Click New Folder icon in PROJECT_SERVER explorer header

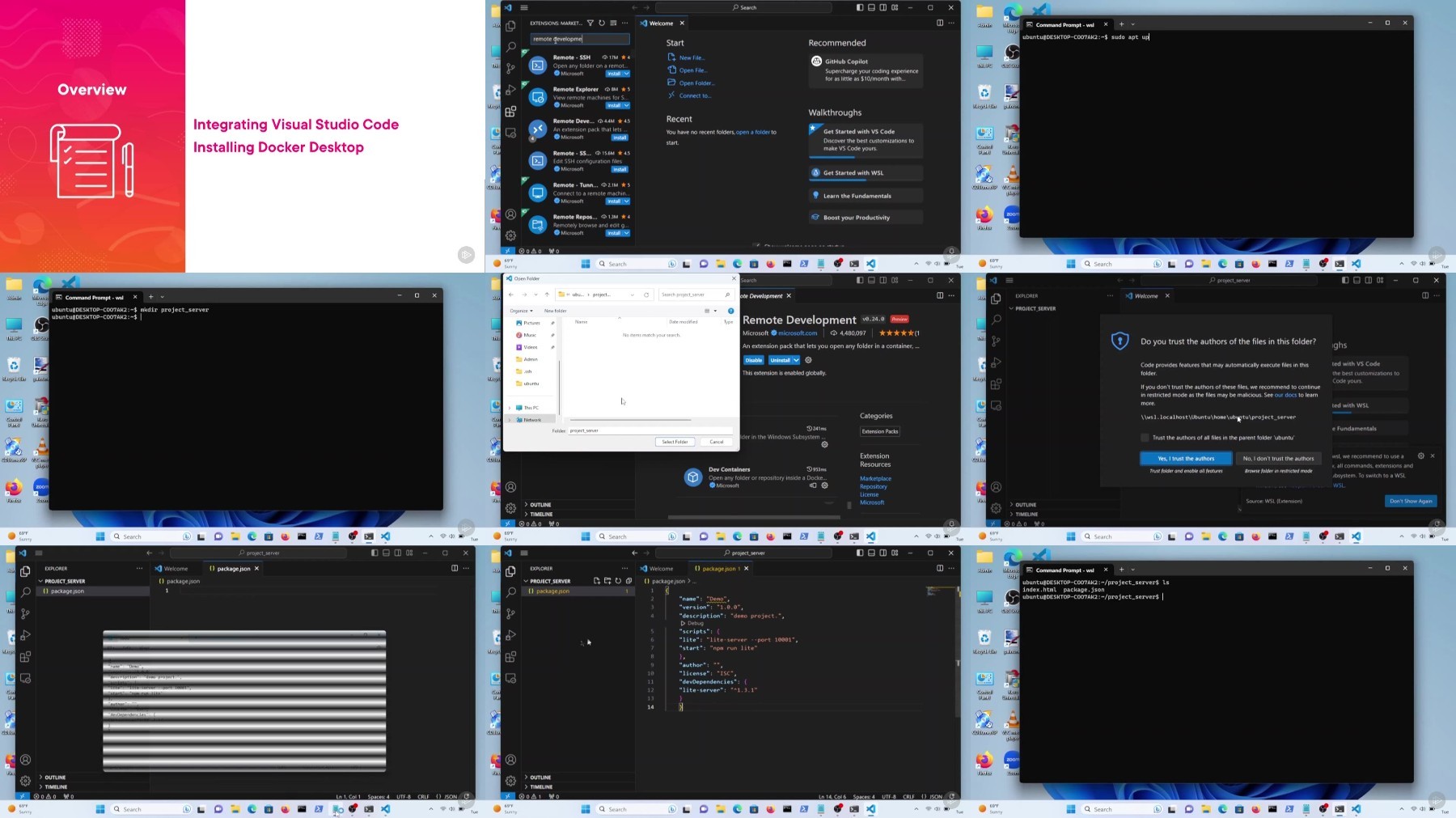[607, 581]
